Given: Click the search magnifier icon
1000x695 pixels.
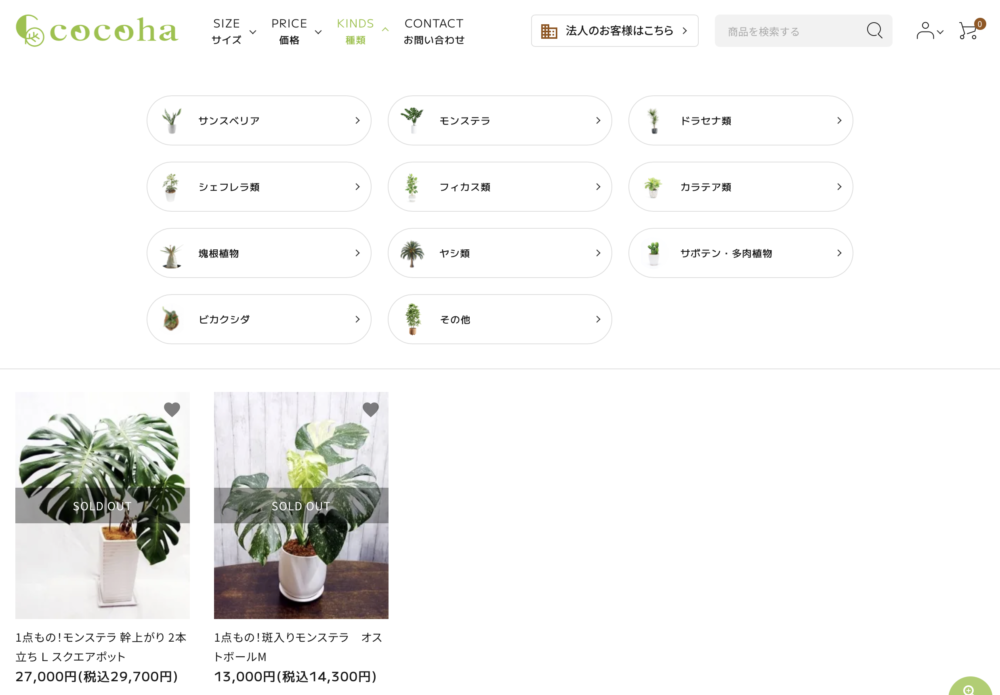Looking at the screenshot, I should pyautogui.click(x=874, y=31).
